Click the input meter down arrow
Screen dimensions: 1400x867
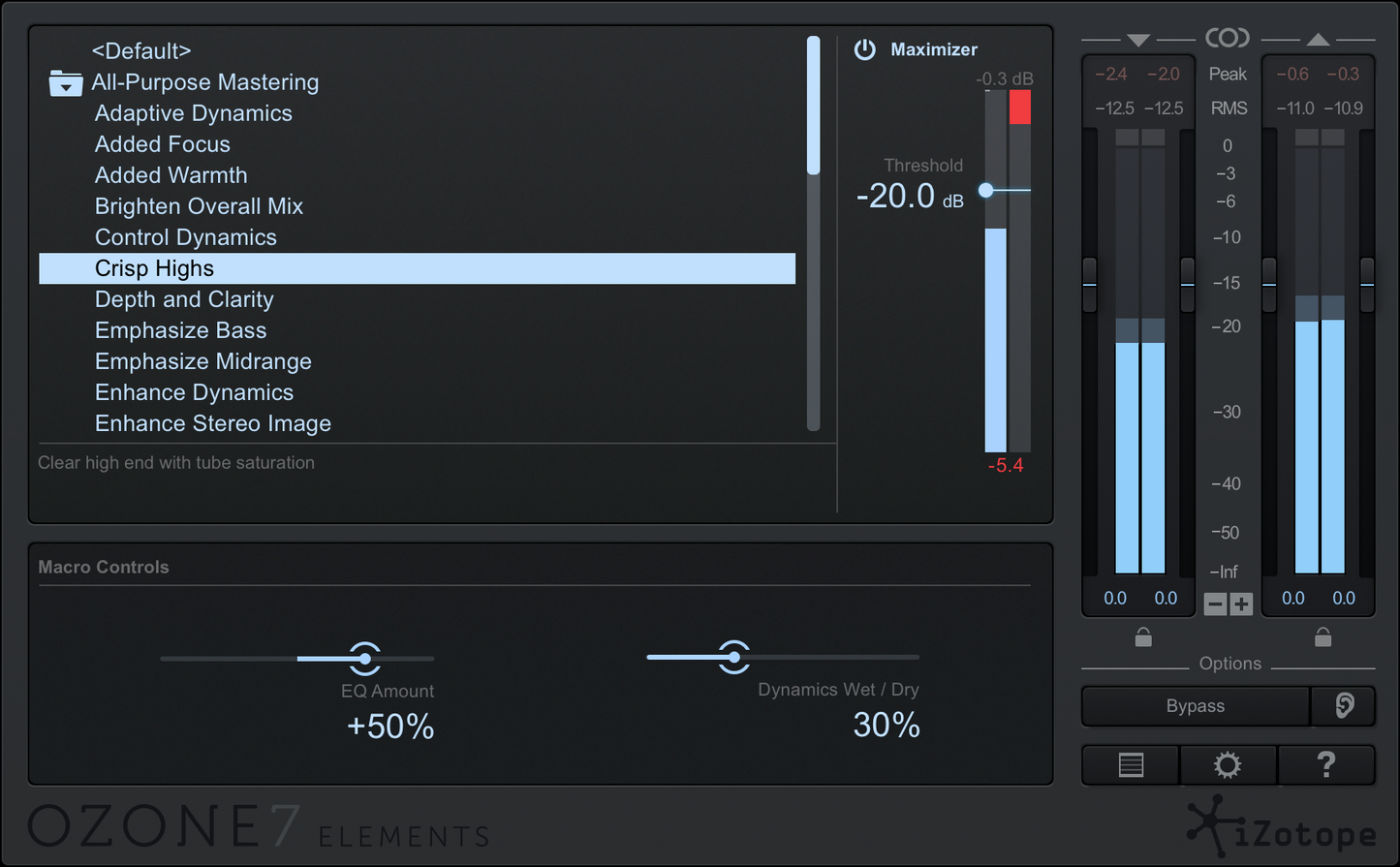pos(1138,40)
